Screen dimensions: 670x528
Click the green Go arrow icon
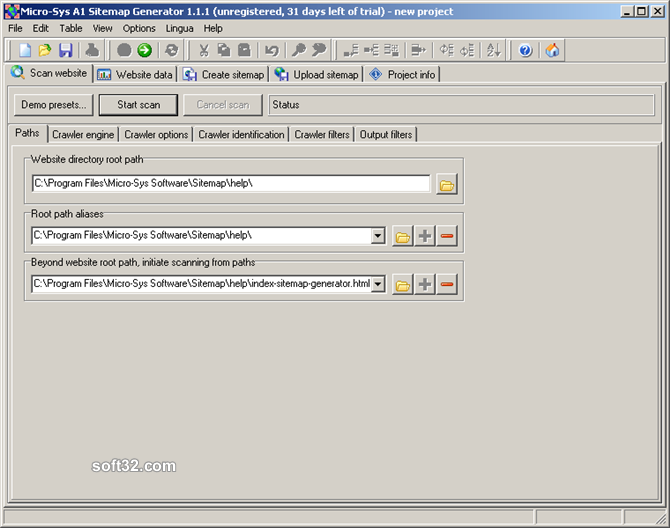(145, 50)
